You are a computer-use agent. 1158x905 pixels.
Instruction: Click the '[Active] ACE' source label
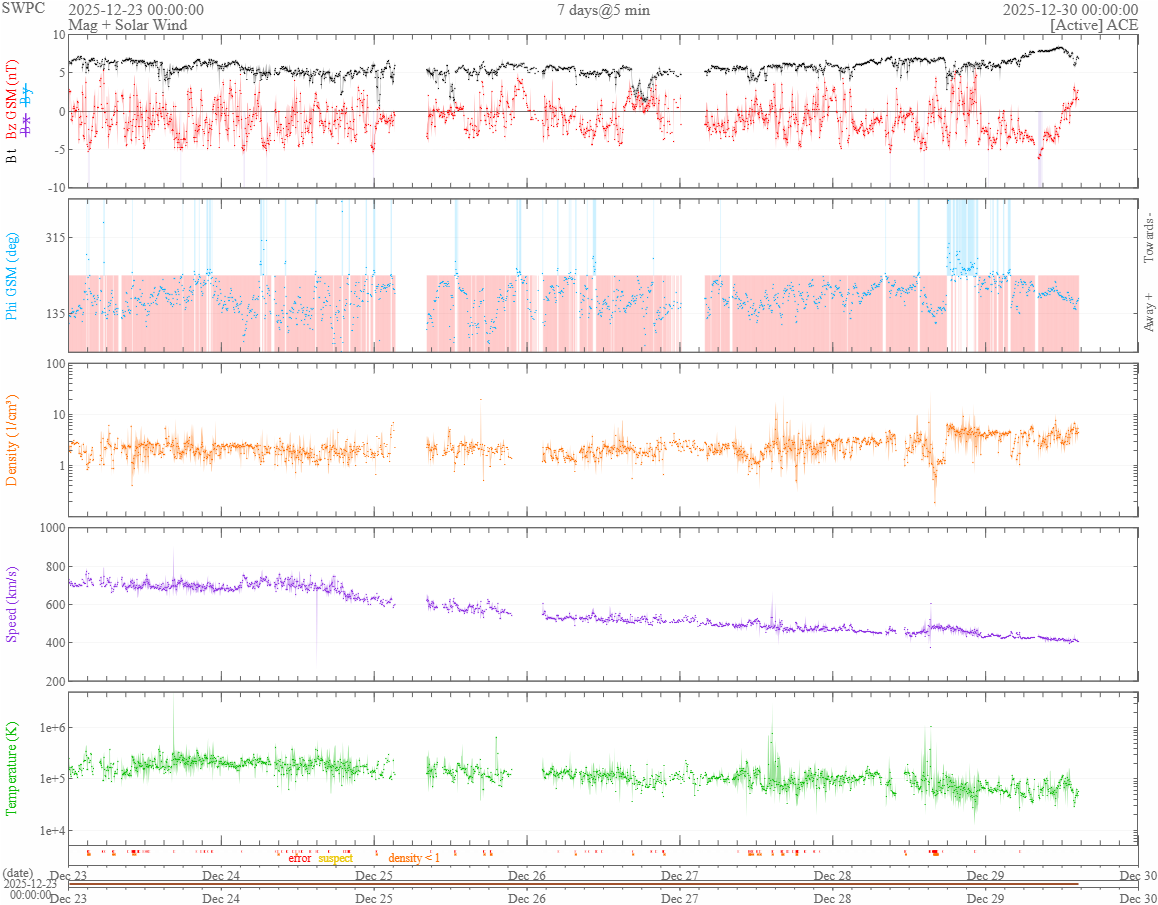(1094, 25)
